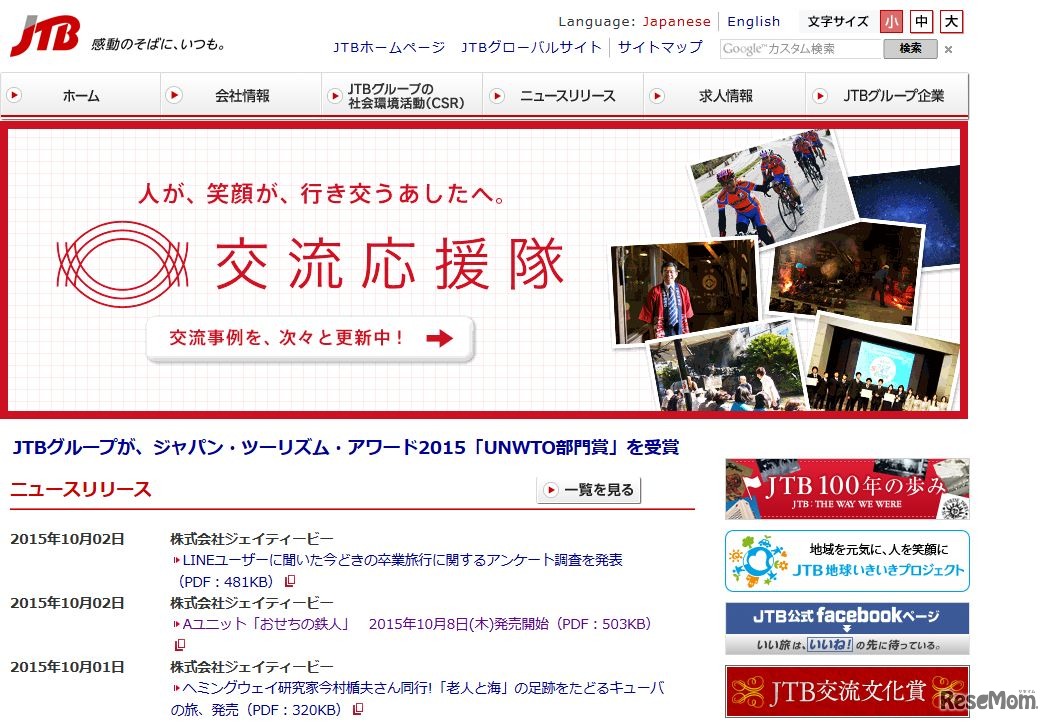This screenshot has width=1051, height=723.
Task: Select the 小 font size option
Action: tap(891, 21)
